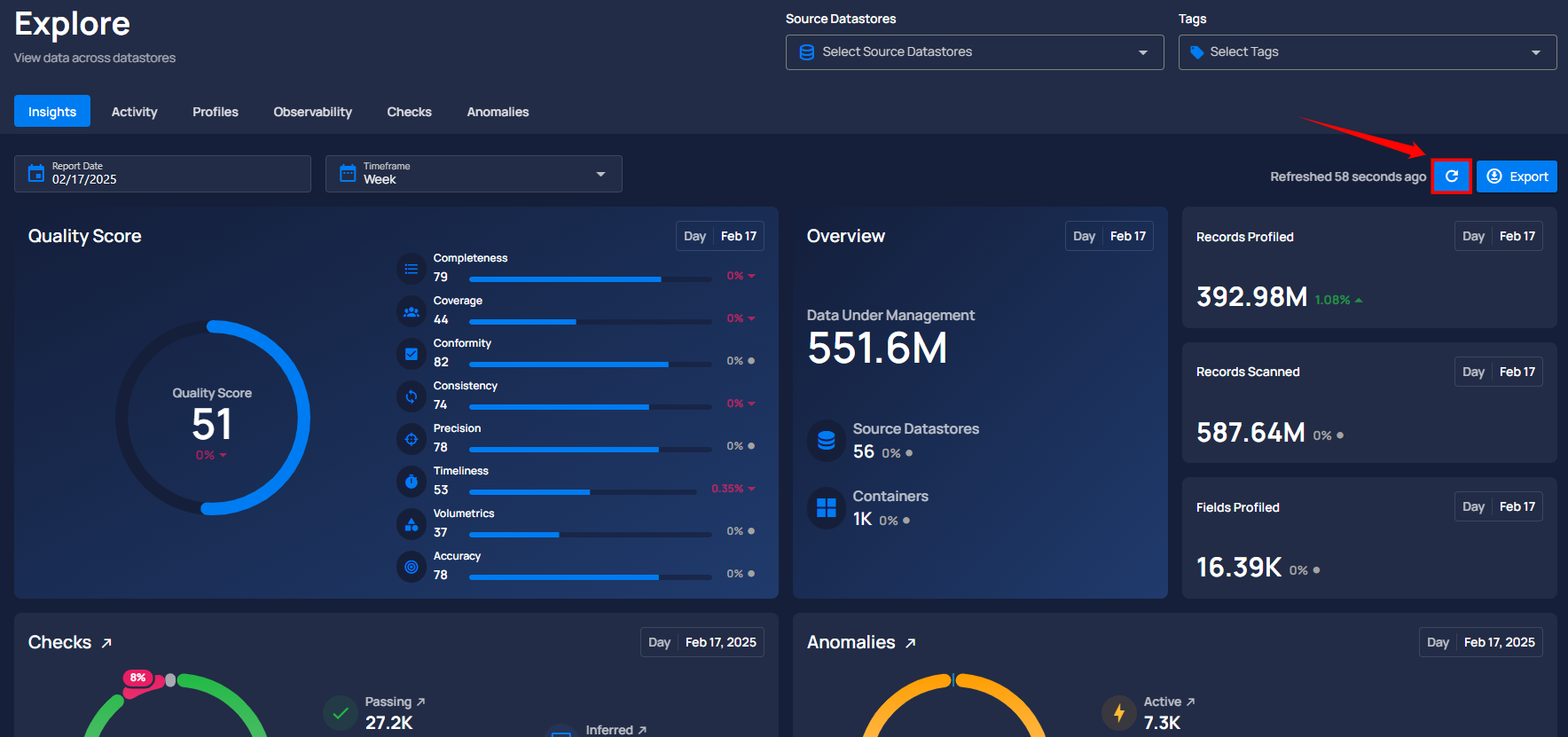Click the Volumetrics progress bar

click(591, 535)
